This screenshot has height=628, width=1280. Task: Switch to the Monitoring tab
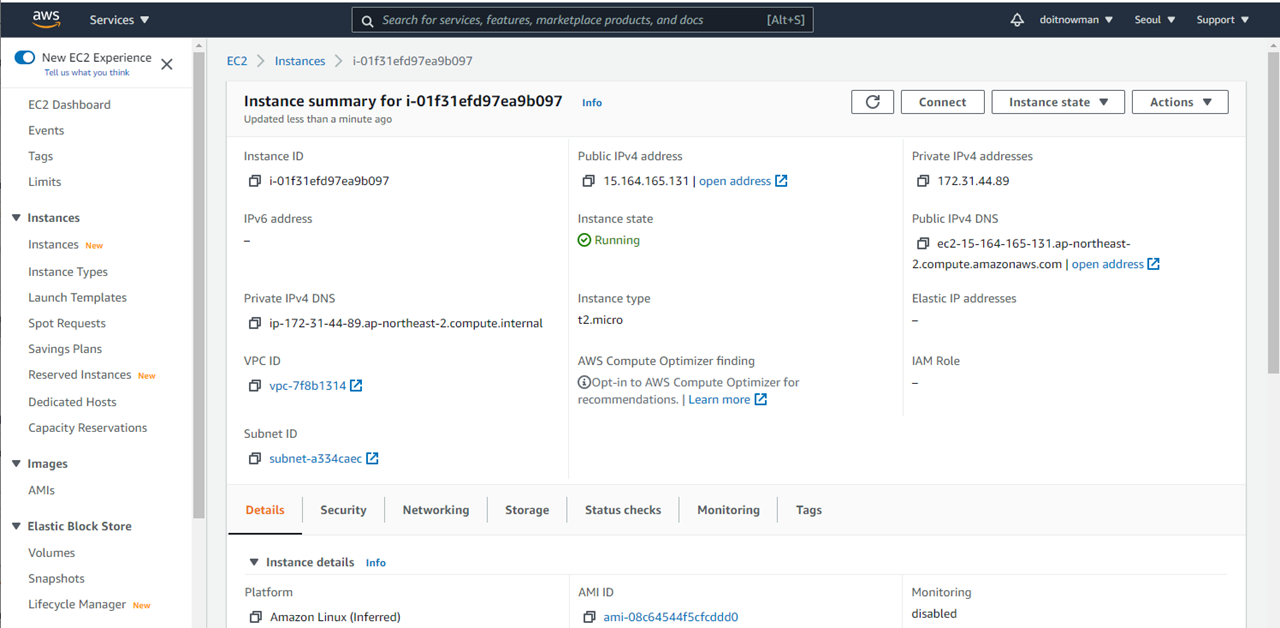click(729, 510)
